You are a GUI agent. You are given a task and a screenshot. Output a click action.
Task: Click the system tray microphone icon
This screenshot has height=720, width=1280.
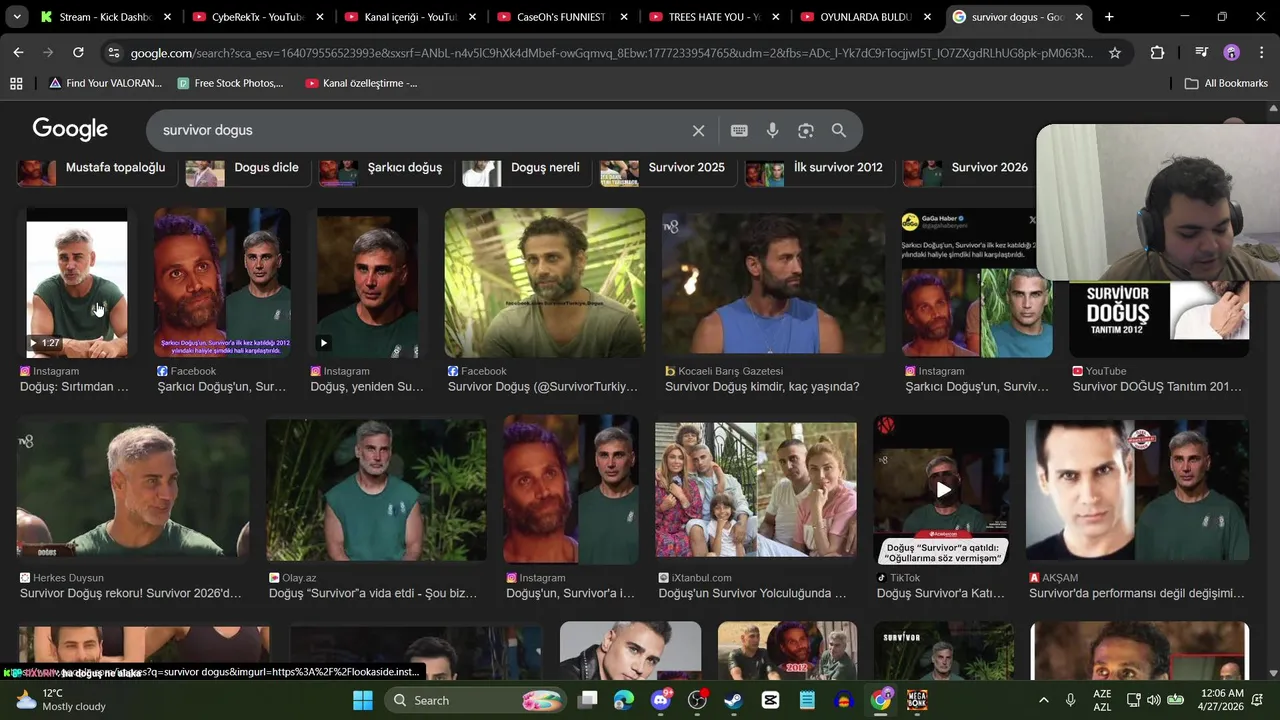point(1071,700)
